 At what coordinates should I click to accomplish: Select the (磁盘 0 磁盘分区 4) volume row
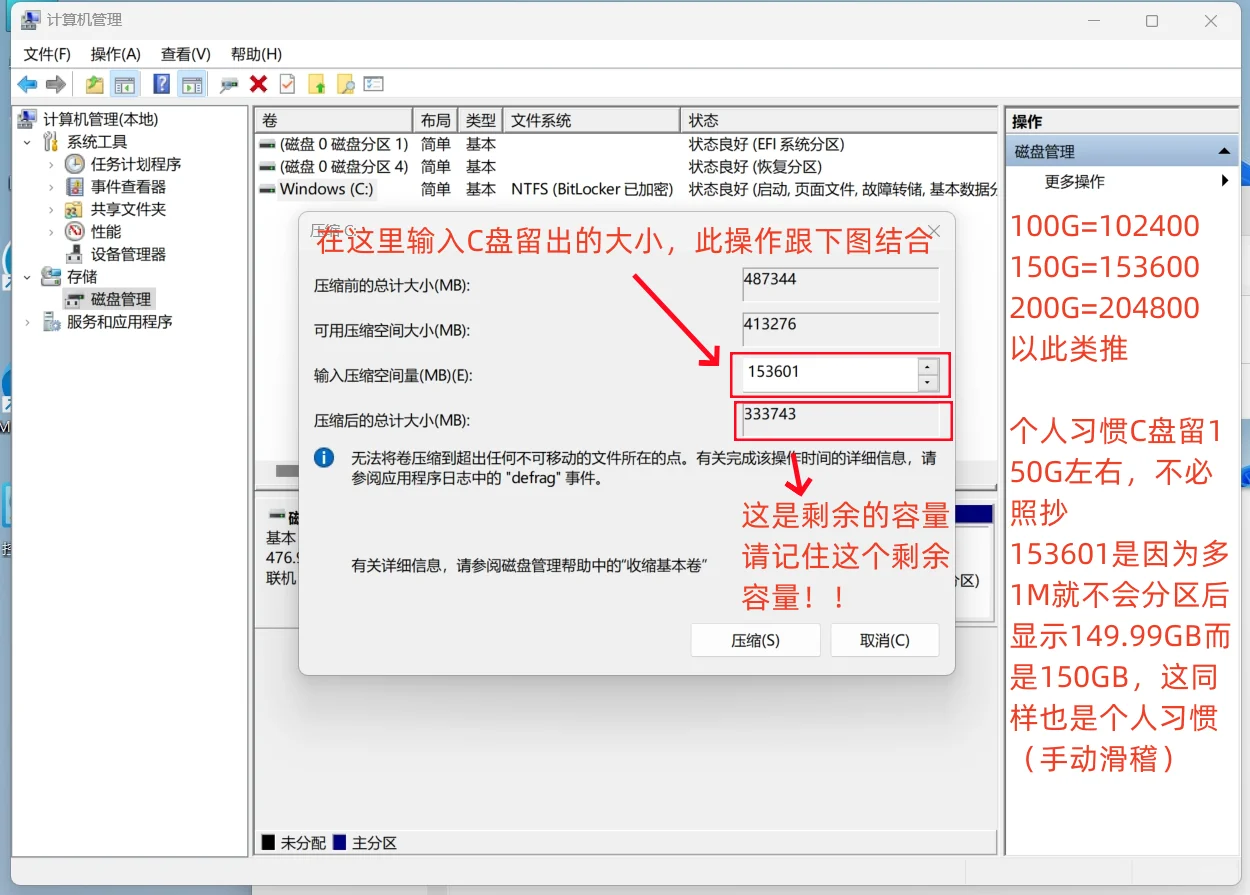pos(344,166)
